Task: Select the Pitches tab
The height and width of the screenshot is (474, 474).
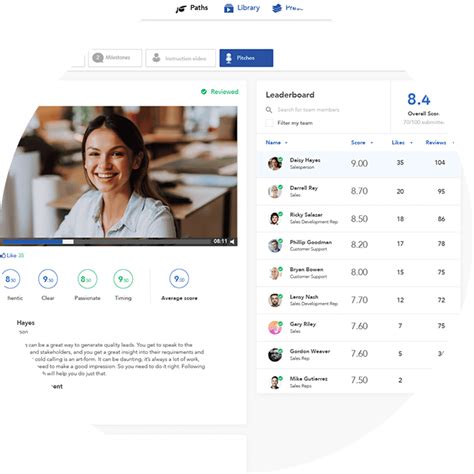Action: pyautogui.click(x=246, y=58)
